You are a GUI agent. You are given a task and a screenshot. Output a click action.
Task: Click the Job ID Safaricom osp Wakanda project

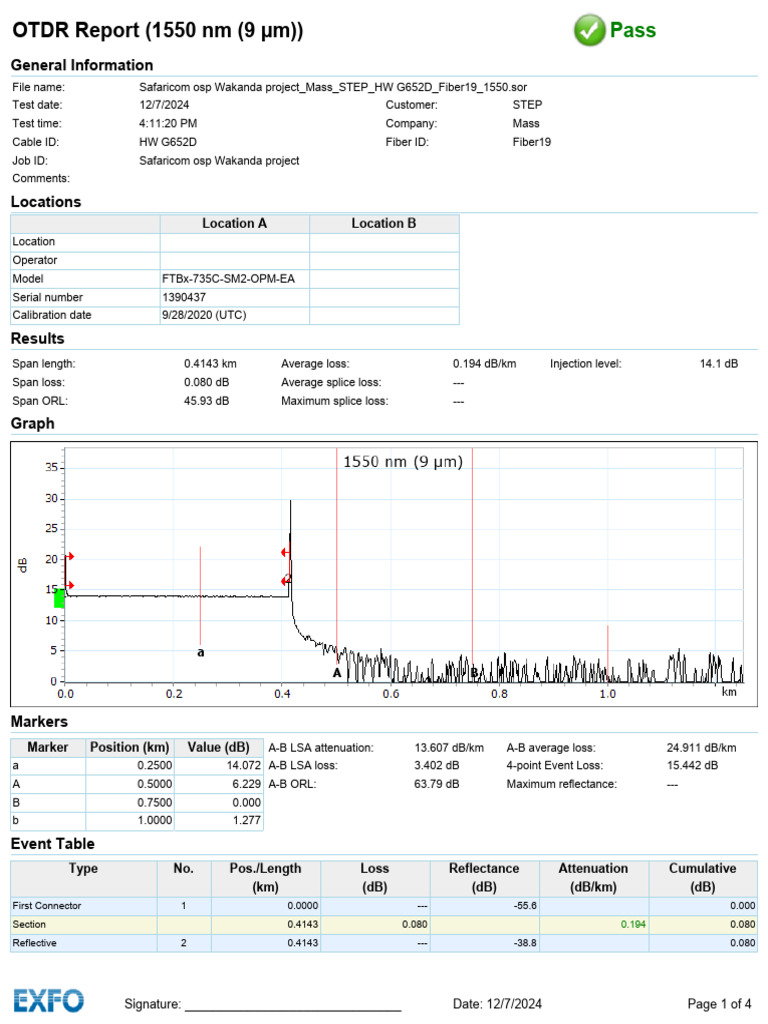point(219,161)
